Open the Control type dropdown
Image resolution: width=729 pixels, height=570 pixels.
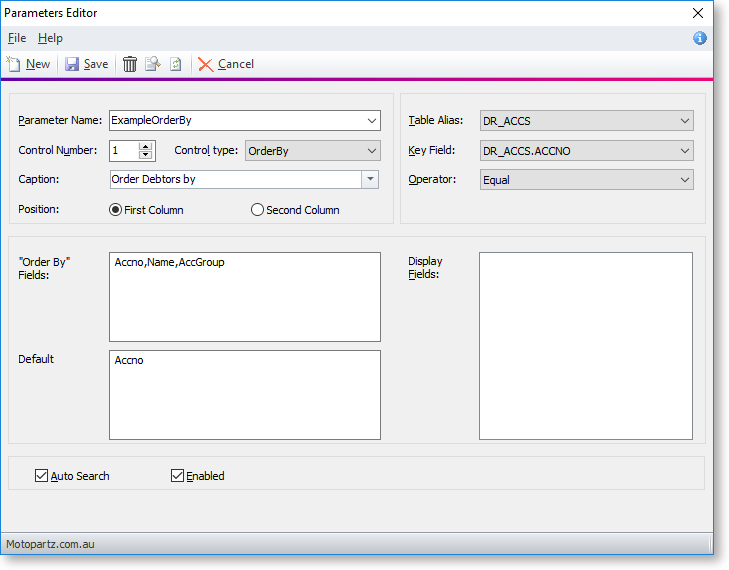click(372, 150)
